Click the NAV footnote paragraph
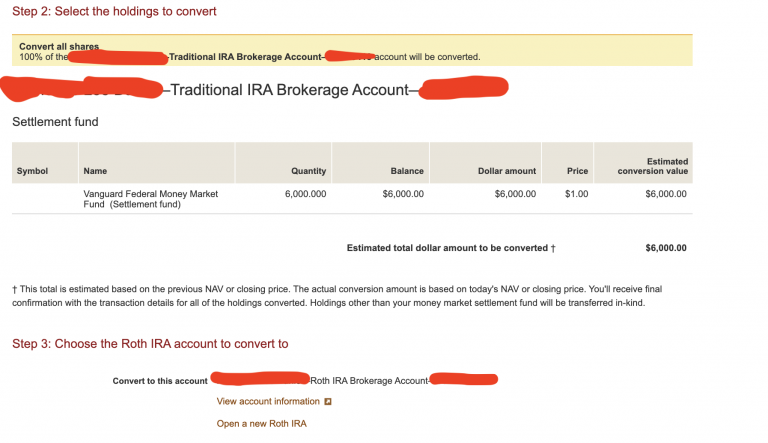Image resolution: width=768 pixels, height=443 pixels. point(337,296)
